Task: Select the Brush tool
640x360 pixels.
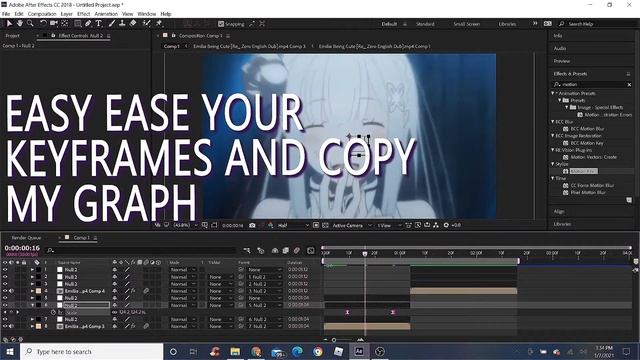Action: [x=112, y=24]
